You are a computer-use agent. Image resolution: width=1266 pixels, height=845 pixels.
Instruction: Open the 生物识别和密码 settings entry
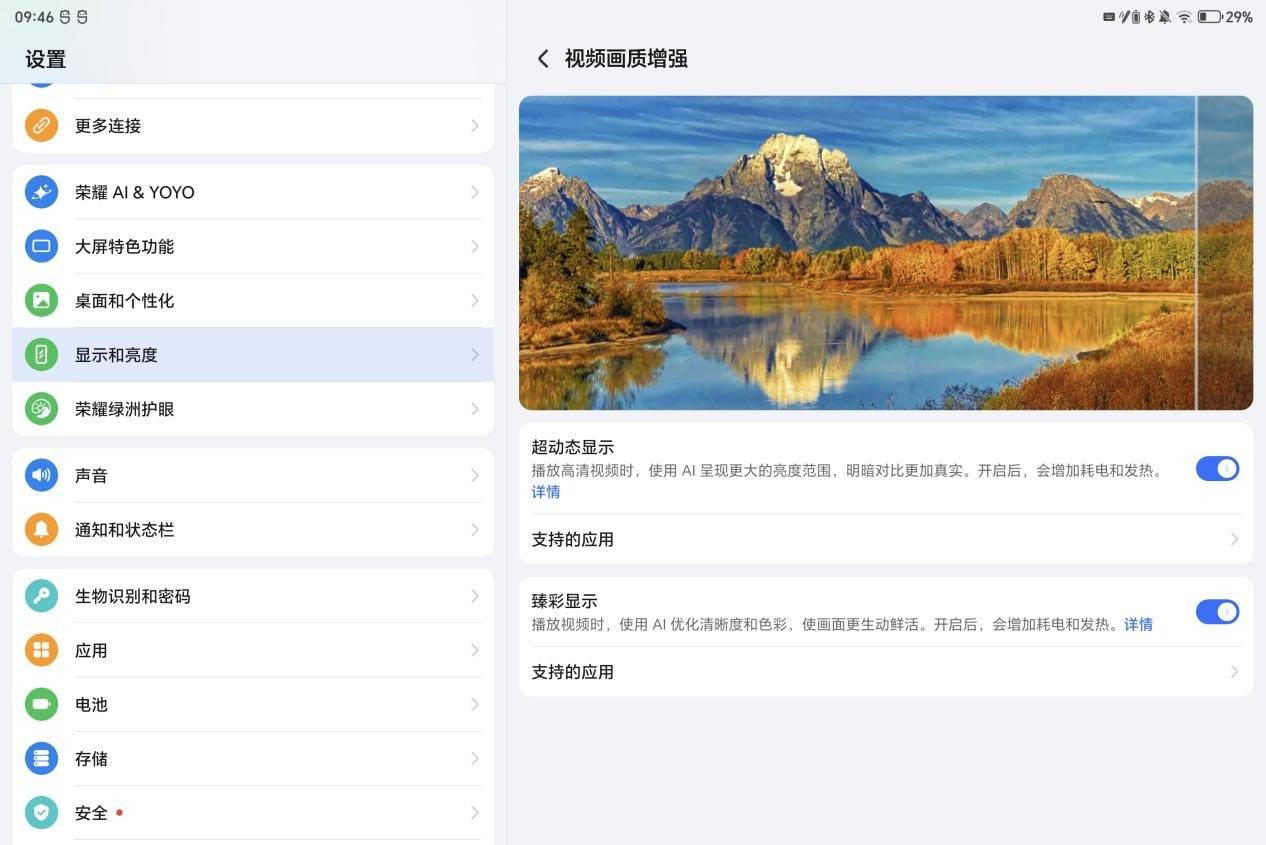(x=253, y=596)
